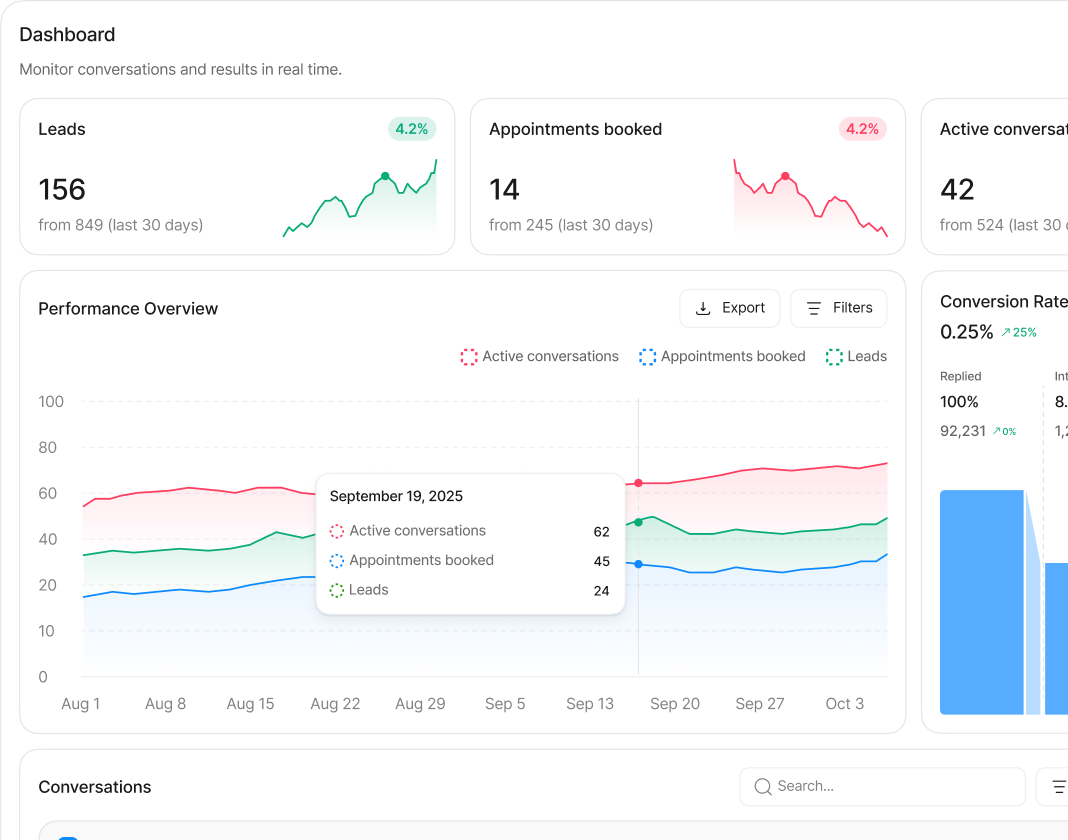Click the 0.25% conversion rate value

967,332
